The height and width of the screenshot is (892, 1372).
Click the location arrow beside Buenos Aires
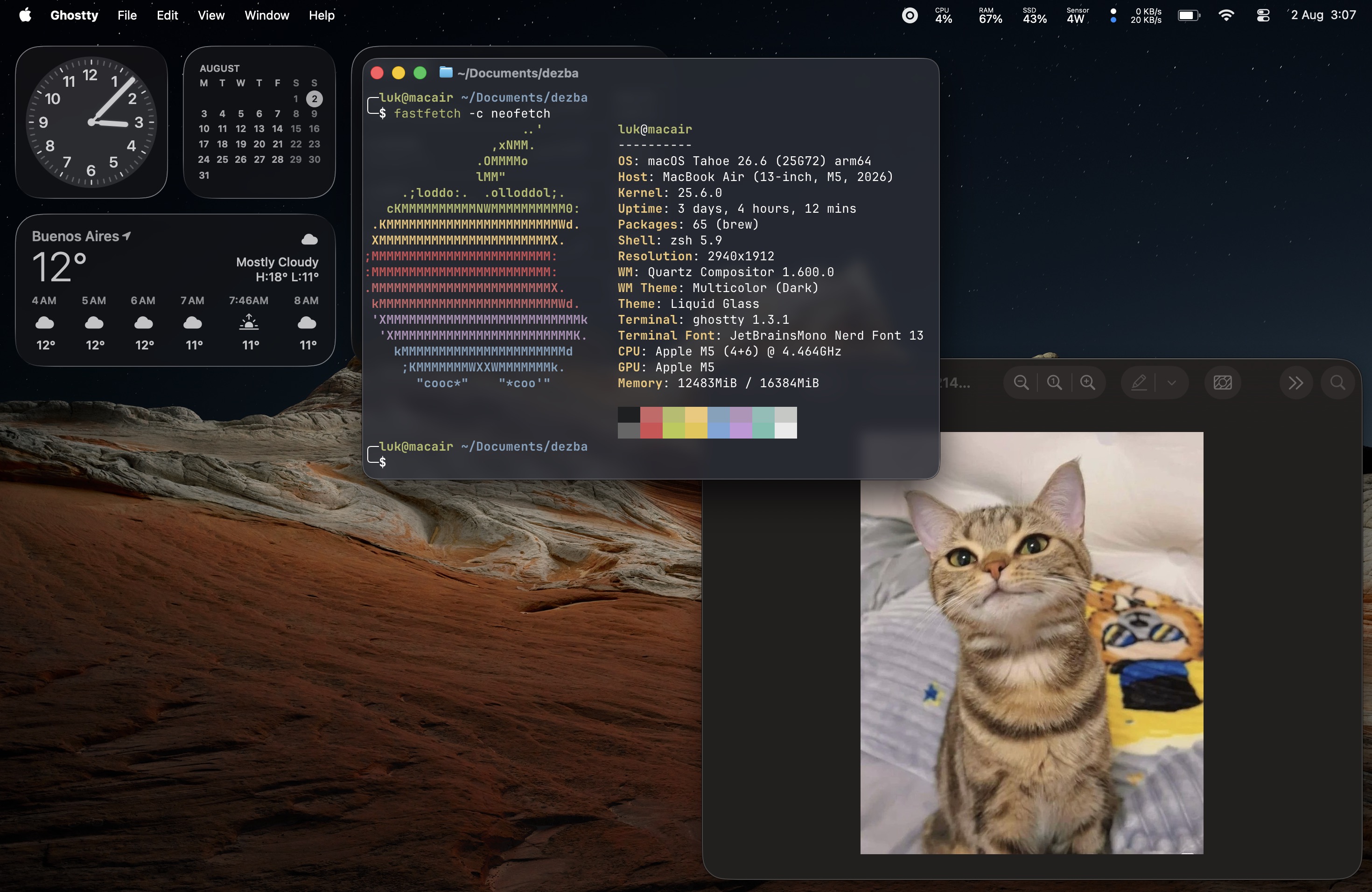[127, 236]
